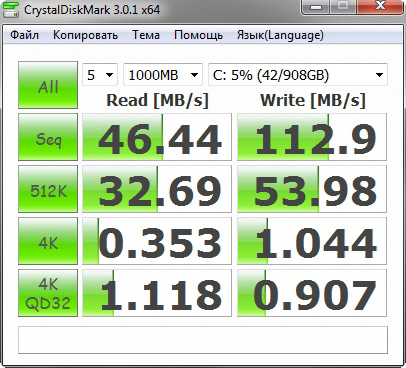Click the 512K write result 53.98

click(312, 189)
